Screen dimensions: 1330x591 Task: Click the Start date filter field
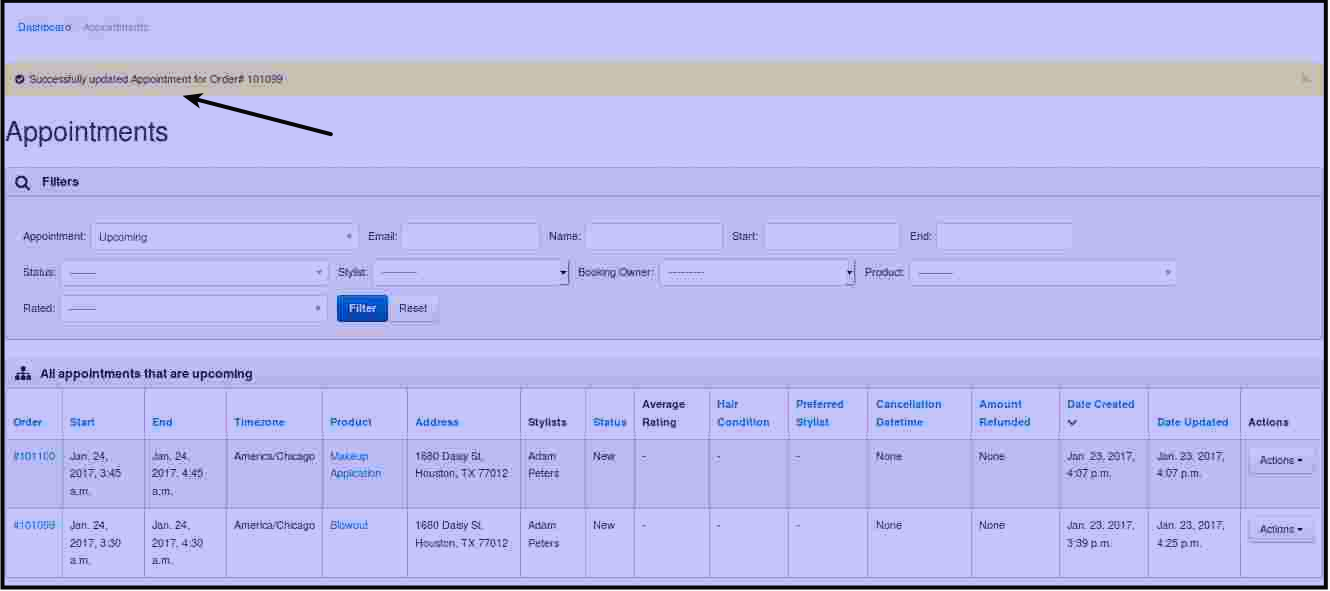832,237
